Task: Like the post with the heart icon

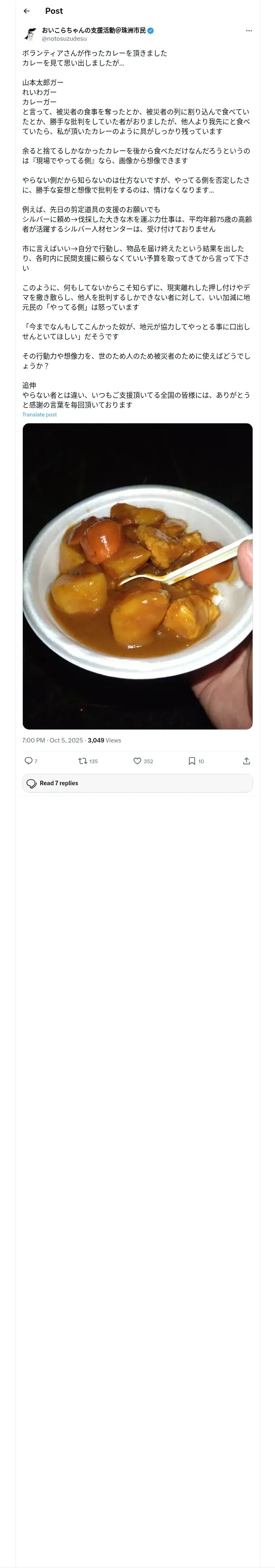Action: pos(137,760)
